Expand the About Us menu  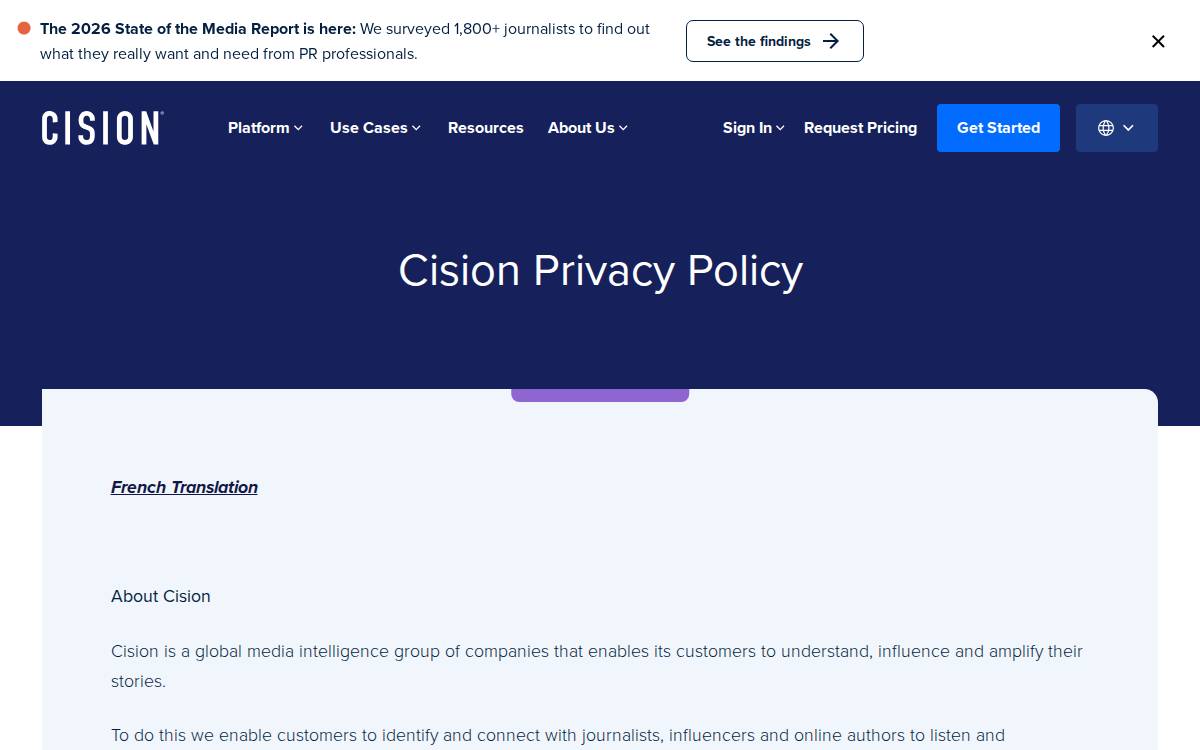(x=587, y=128)
